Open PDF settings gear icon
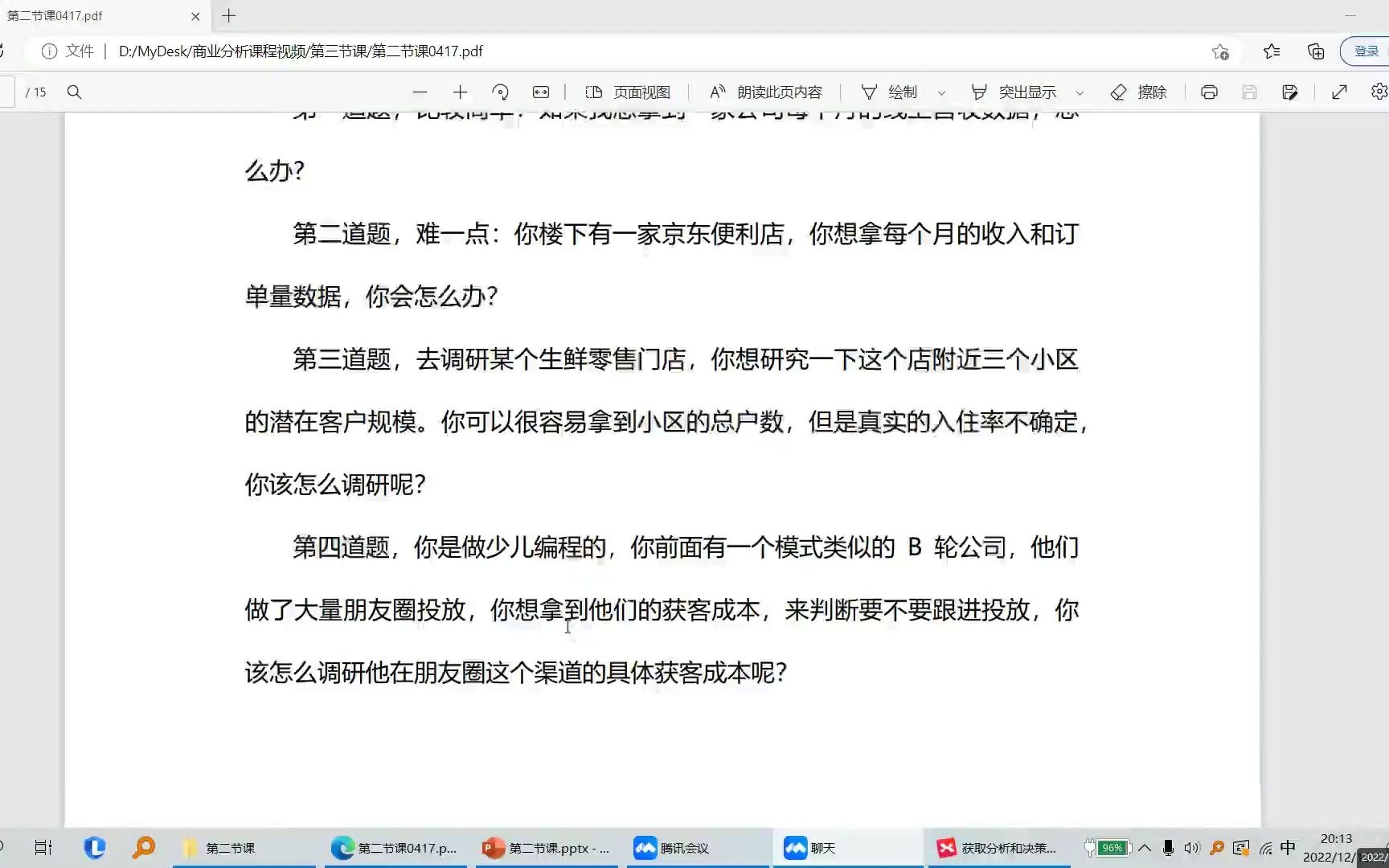 [x=1379, y=92]
